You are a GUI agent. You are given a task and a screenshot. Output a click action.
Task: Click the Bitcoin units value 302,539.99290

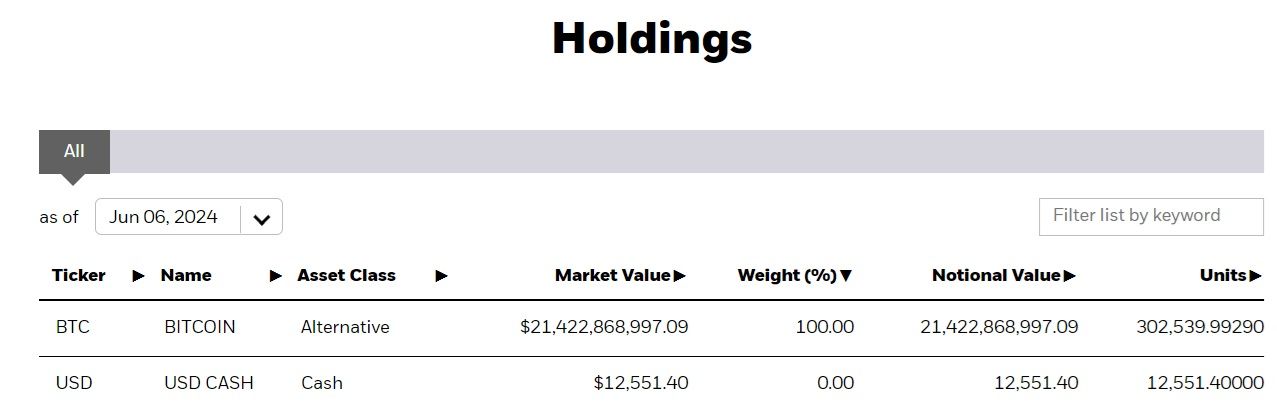click(x=1200, y=327)
